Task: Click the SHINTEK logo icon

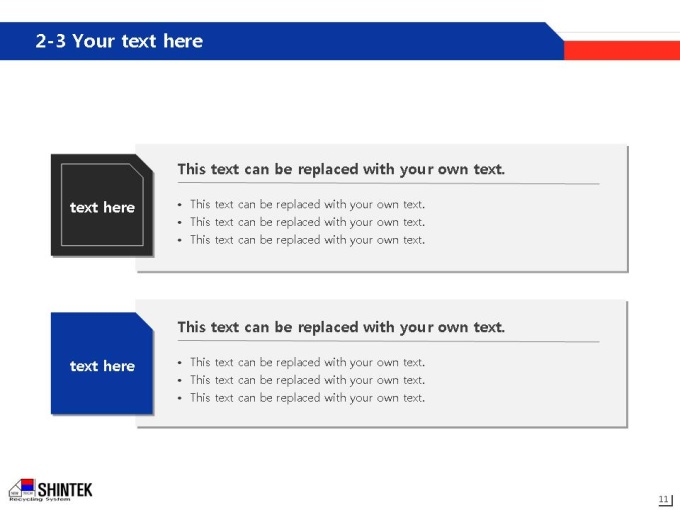Action: (22, 488)
